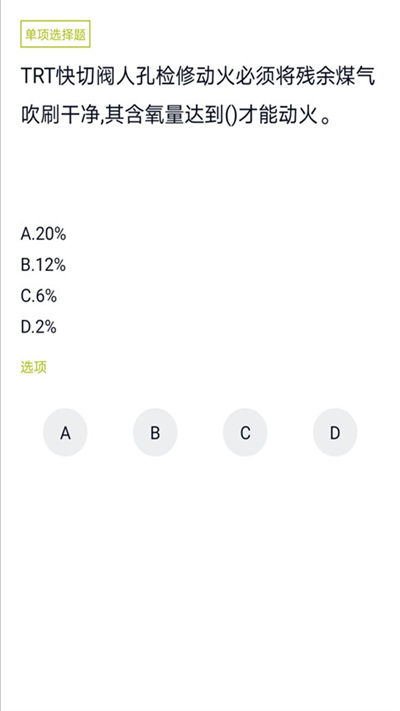Pick the round C answer button
Screen dimensions: 400x711
245,432
